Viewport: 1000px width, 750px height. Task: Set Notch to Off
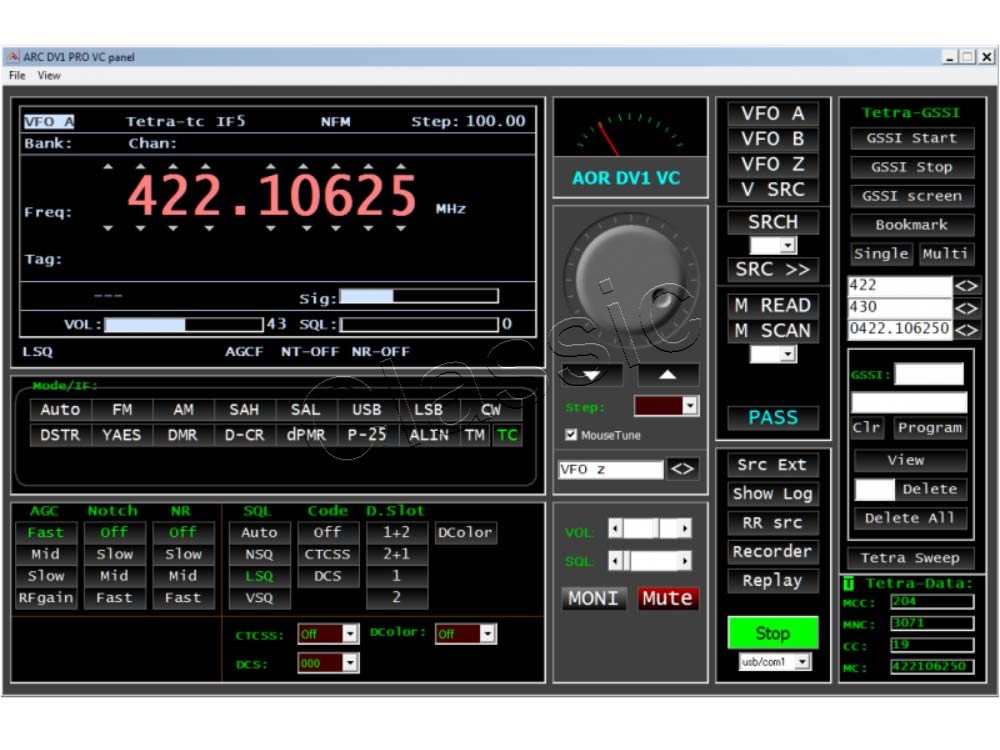coord(114,533)
